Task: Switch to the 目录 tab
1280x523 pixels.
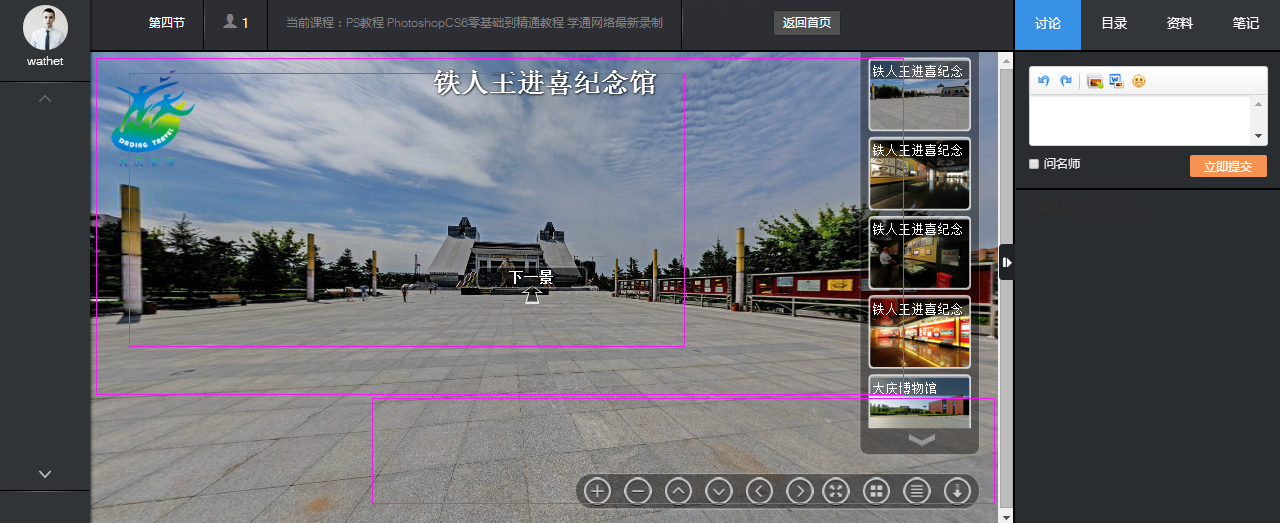Action: [x=1114, y=24]
